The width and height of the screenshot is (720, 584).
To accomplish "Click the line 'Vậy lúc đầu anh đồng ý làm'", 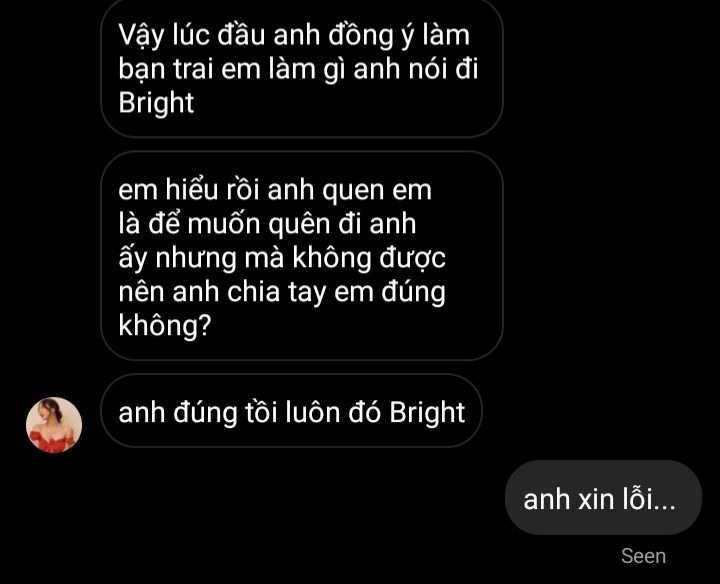I will coord(294,35).
